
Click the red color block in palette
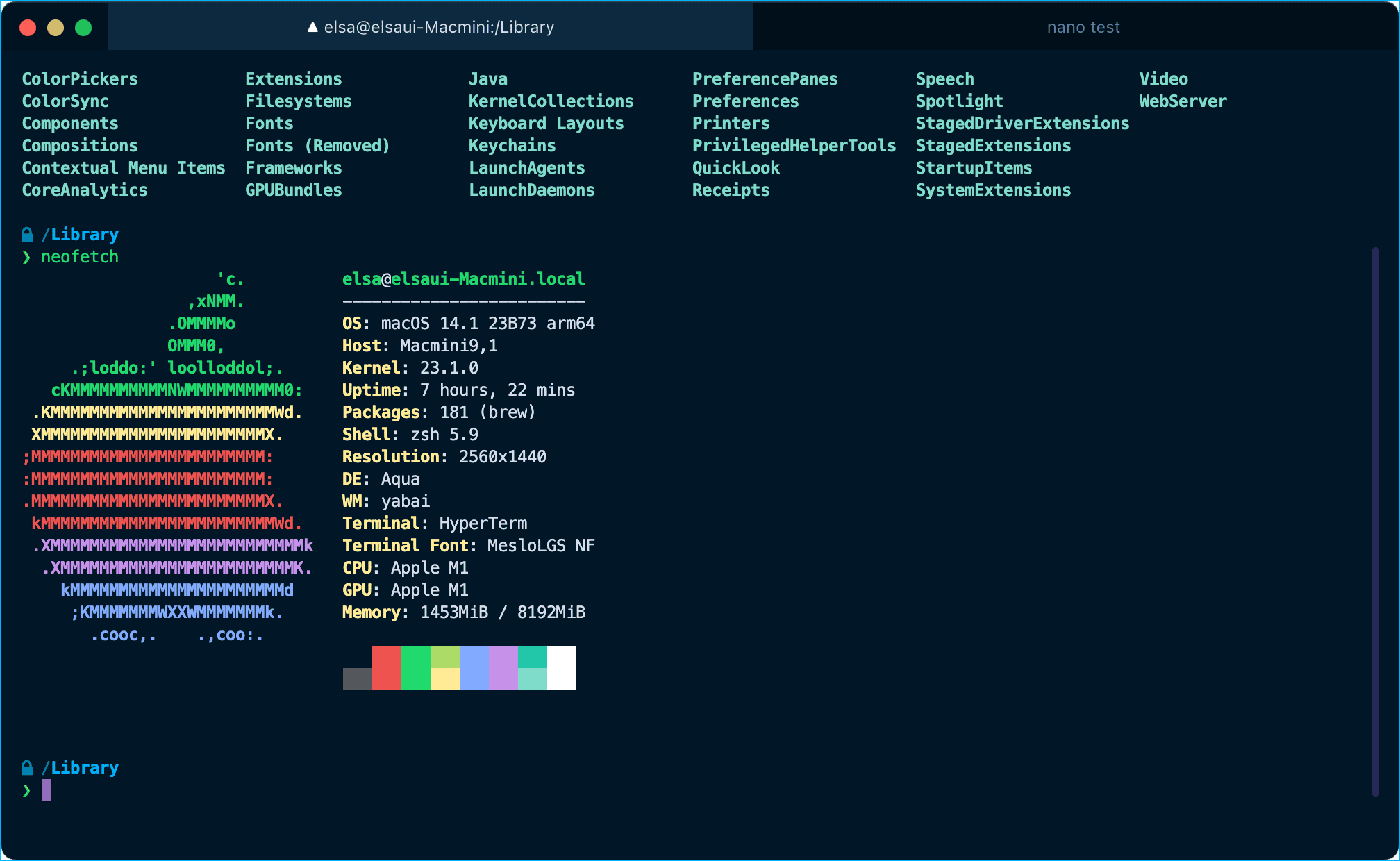click(x=386, y=667)
